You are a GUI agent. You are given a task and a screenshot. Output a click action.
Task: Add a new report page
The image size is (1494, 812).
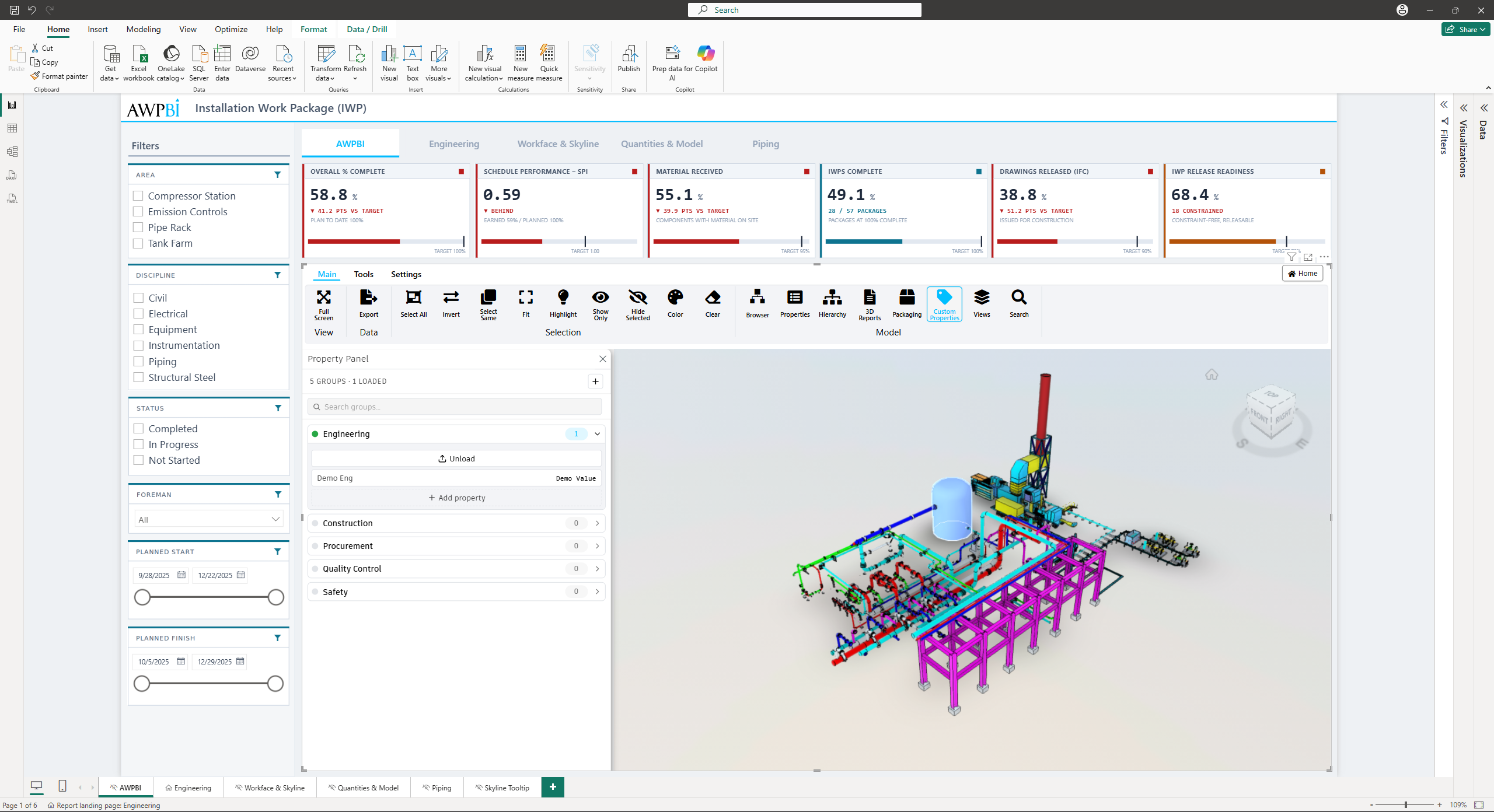[x=553, y=787]
